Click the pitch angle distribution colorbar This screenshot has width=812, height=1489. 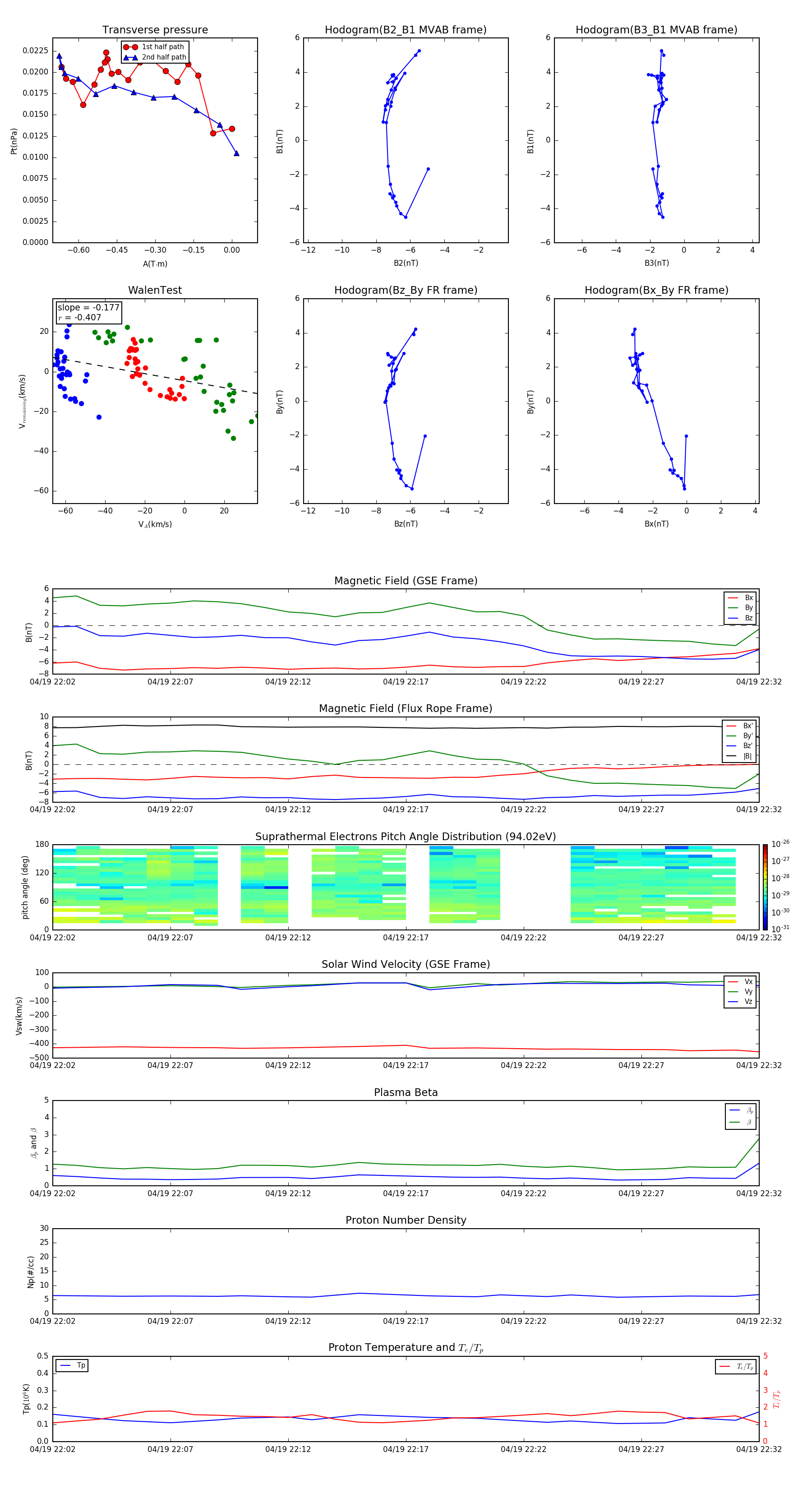tap(765, 887)
